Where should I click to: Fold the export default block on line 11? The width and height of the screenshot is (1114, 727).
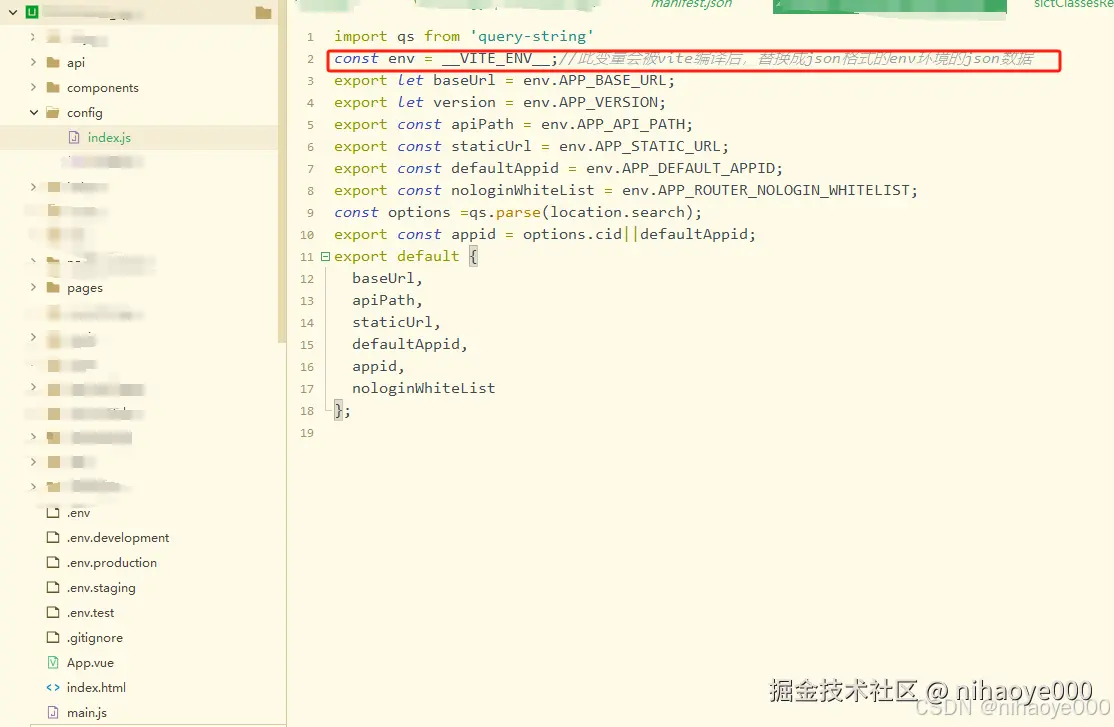(x=325, y=256)
